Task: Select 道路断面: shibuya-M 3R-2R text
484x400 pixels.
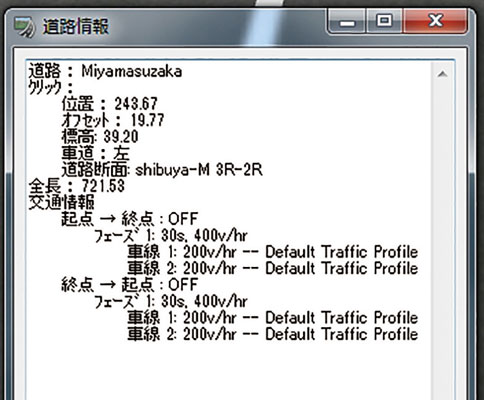Action: 162,170
